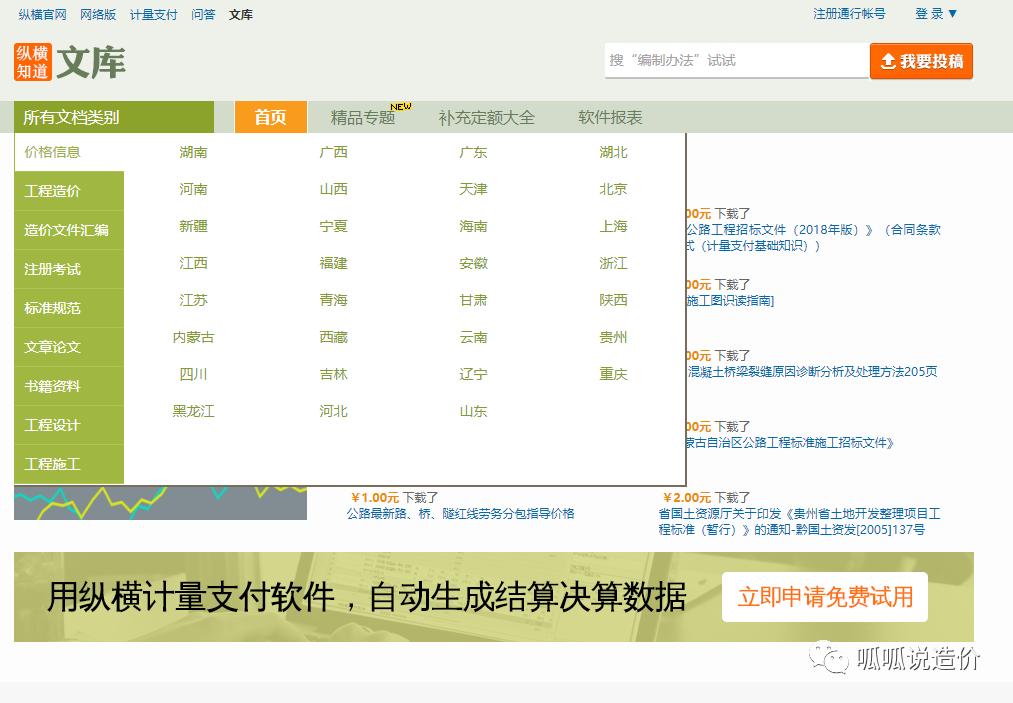Switch to the 首页 tab
Viewport: 1013px width, 703px height.
click(270, 117)
